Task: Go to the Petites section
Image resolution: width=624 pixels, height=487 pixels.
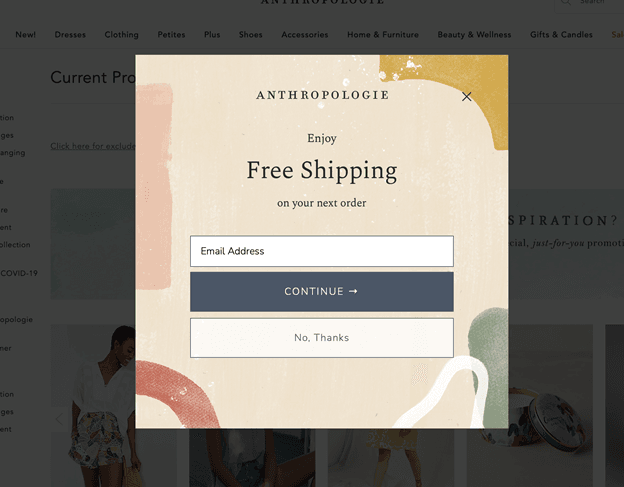Action: point(171,35)
